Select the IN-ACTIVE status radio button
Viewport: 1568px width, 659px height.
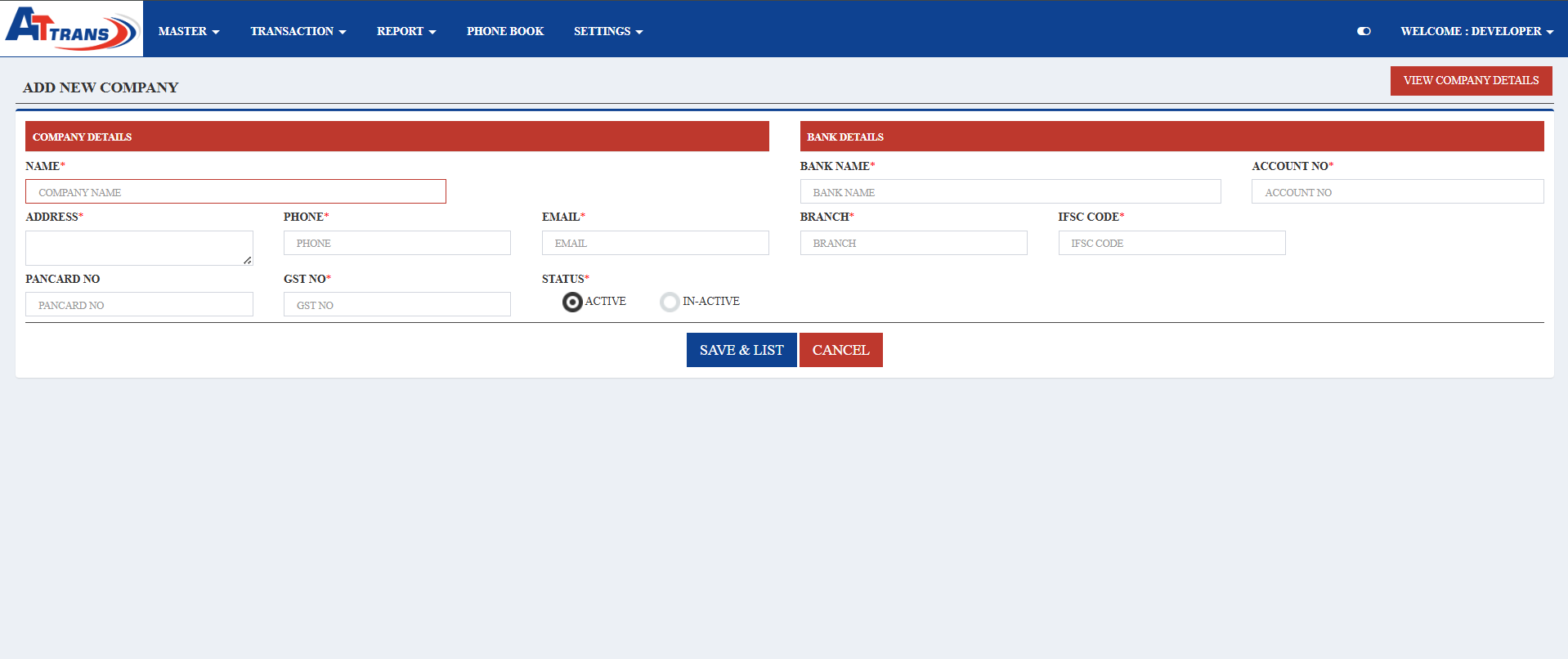coord(670,303)
